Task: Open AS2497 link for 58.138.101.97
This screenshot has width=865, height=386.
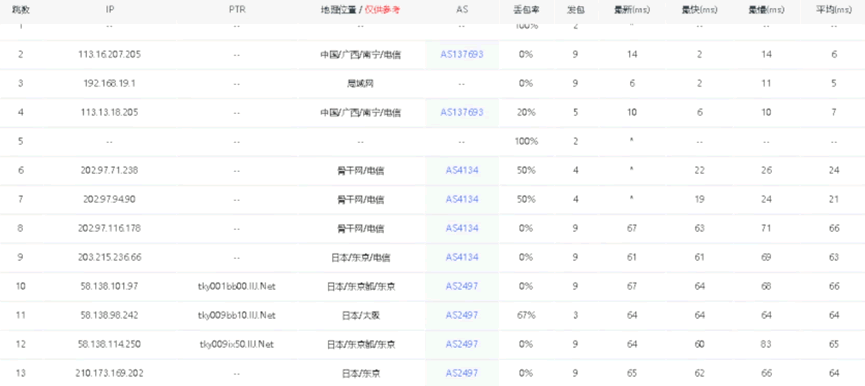Action: [462, 286]
